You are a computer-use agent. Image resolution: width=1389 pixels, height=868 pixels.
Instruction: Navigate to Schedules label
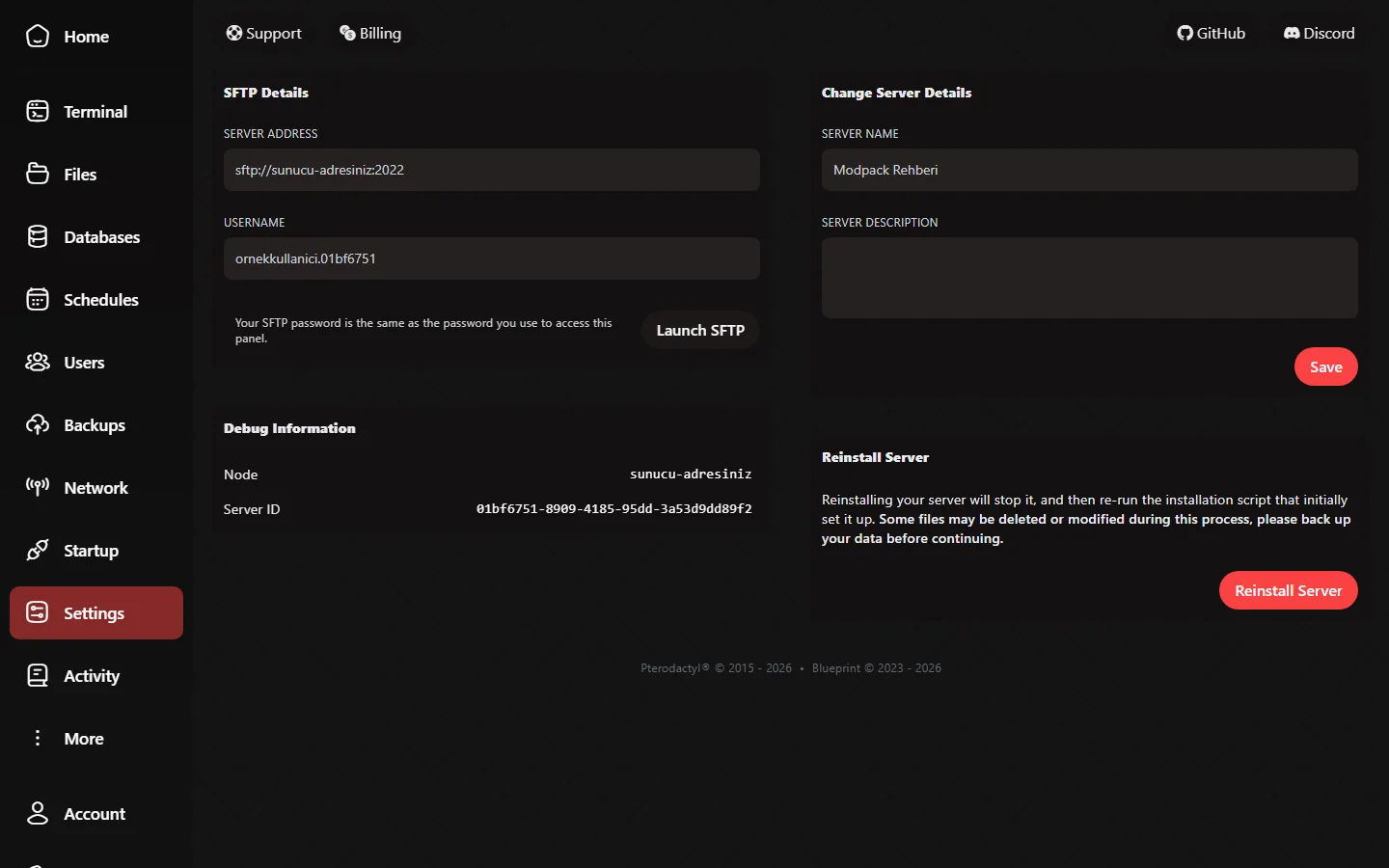click(x=101, y=300)
